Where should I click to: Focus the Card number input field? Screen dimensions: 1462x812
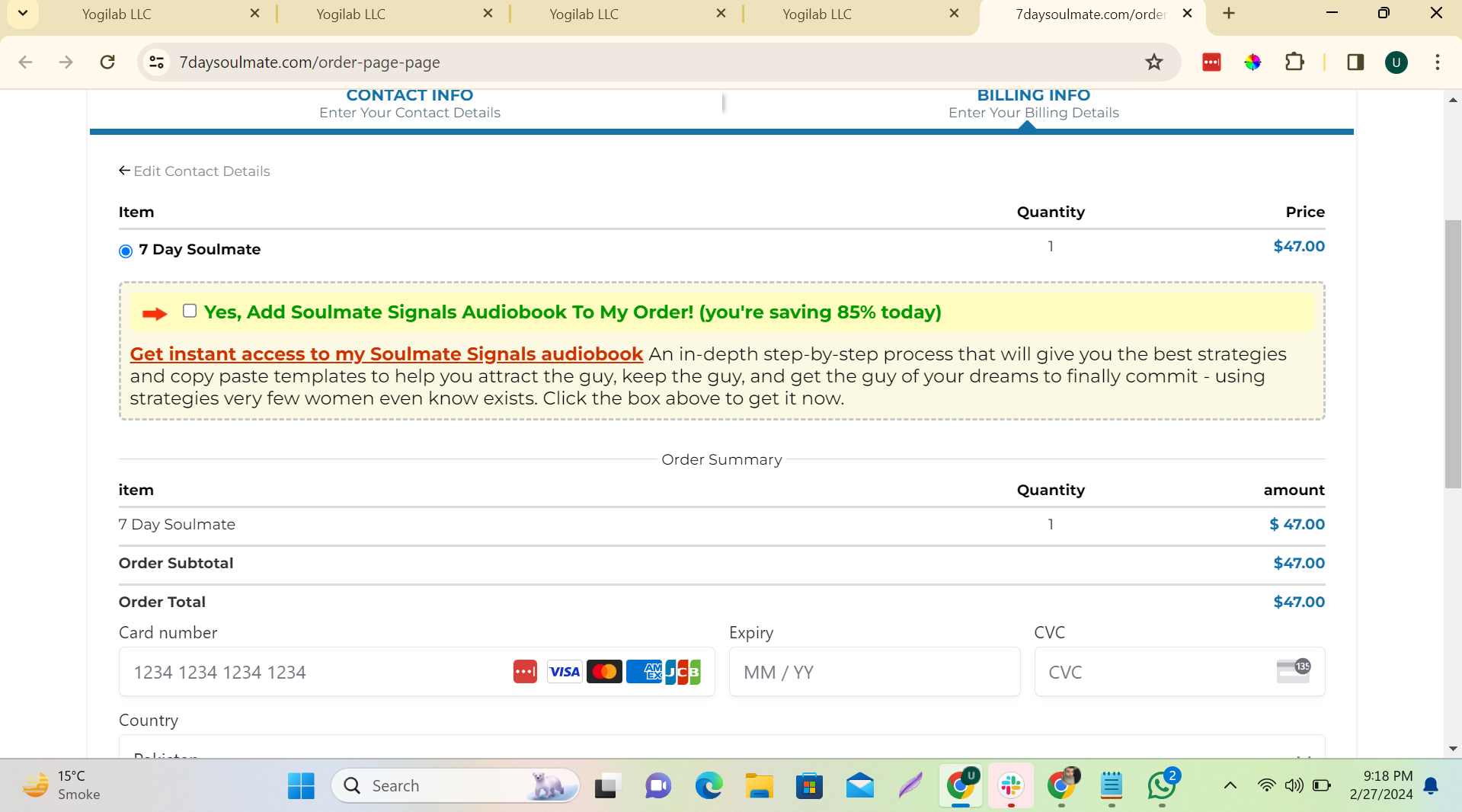point(417,672)
